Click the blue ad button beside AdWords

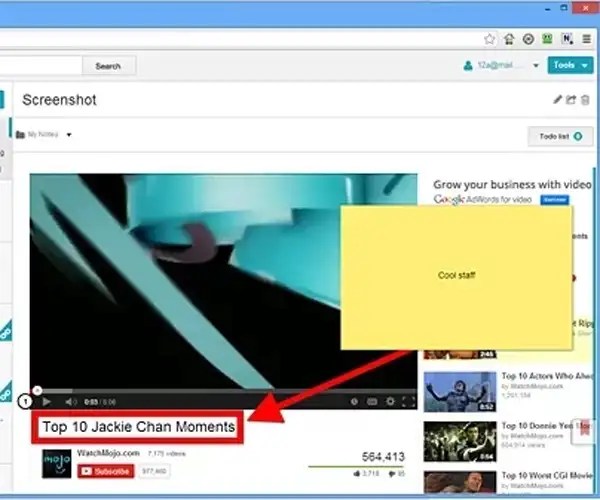click(554, 200)
